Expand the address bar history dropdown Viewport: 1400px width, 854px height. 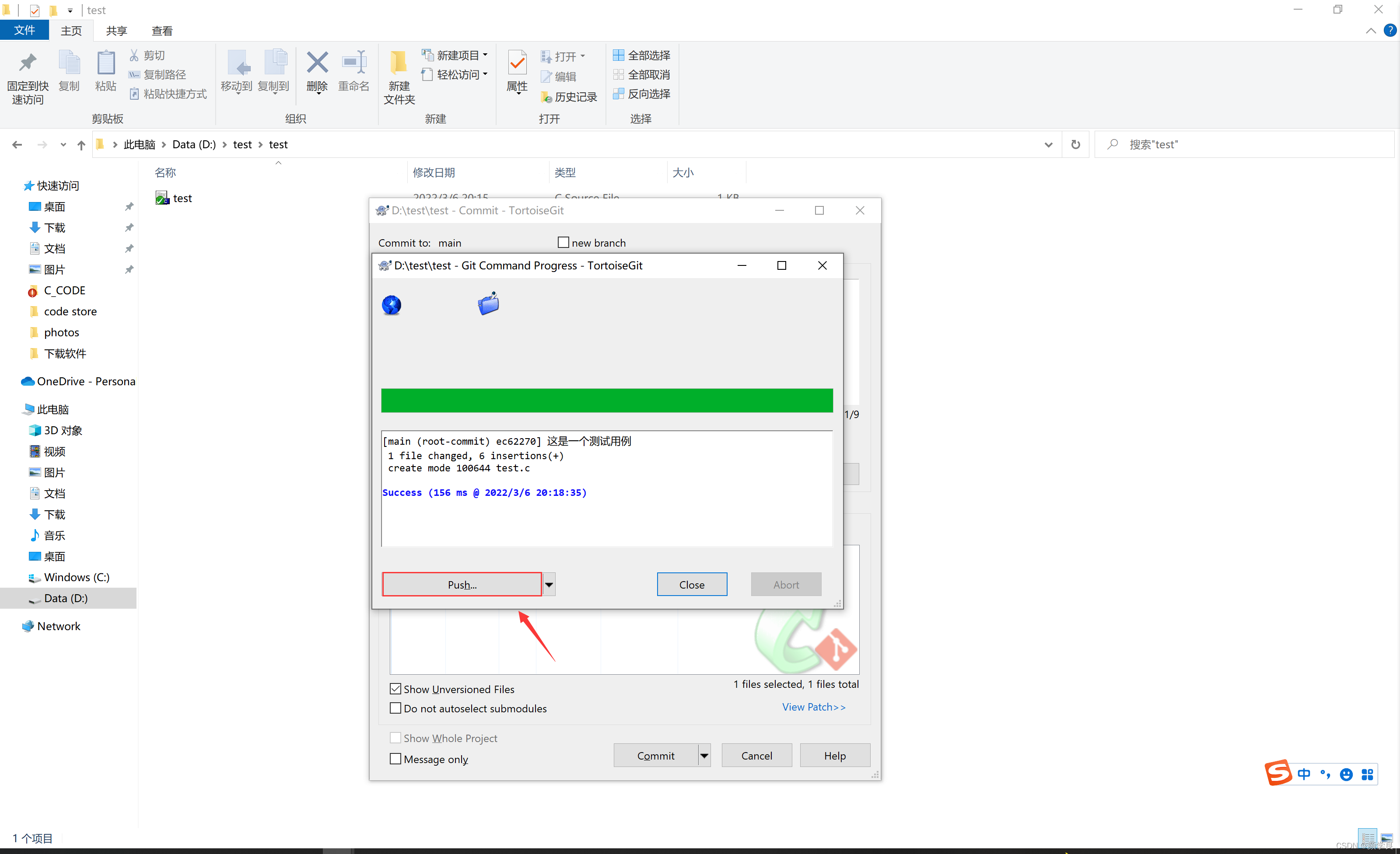[1048, 145]
